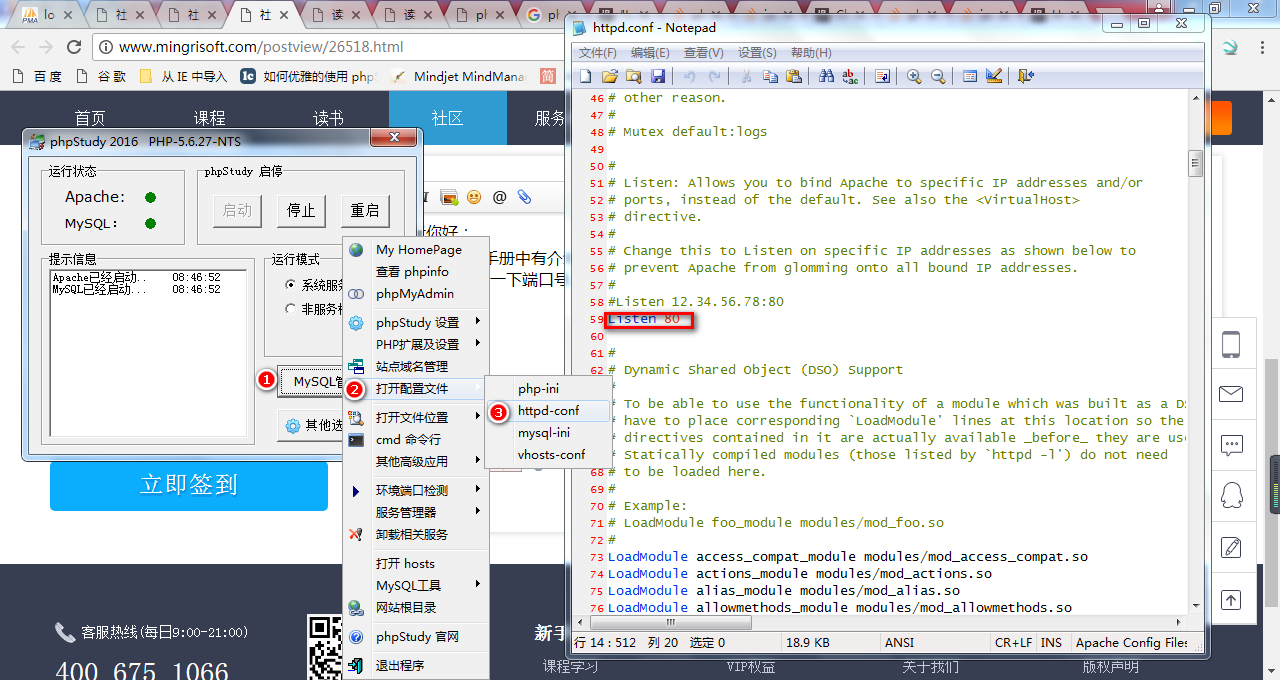
Task: Click the Redo arrow icon in Notepad toolbar
Action: [x=713, y=76]
